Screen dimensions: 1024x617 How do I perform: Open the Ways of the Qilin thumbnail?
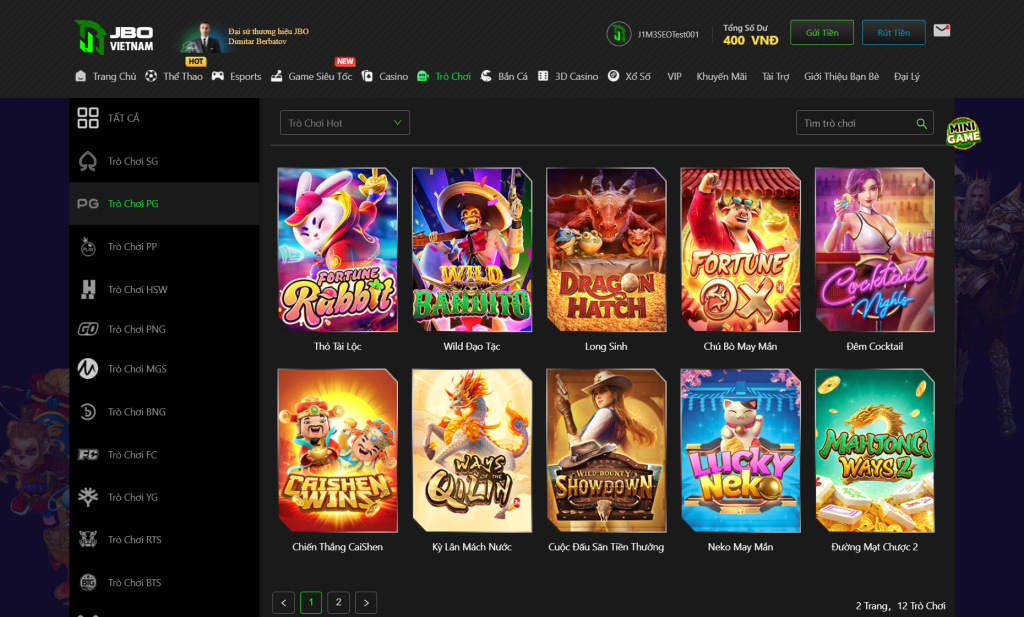(x=472, y=451)
